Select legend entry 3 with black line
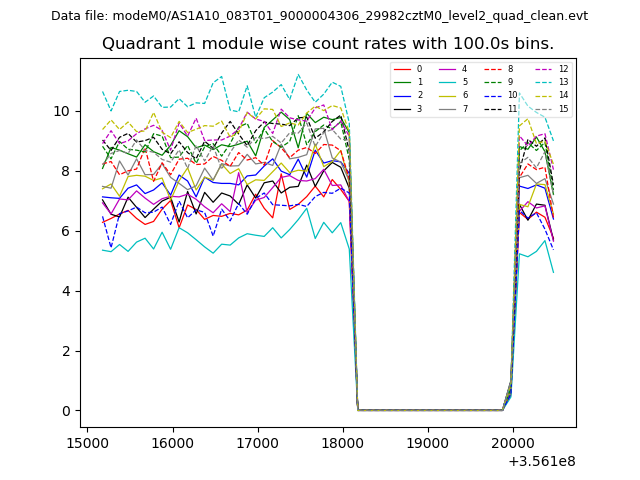This screenshot has height=480, width=640. (407, 108)
